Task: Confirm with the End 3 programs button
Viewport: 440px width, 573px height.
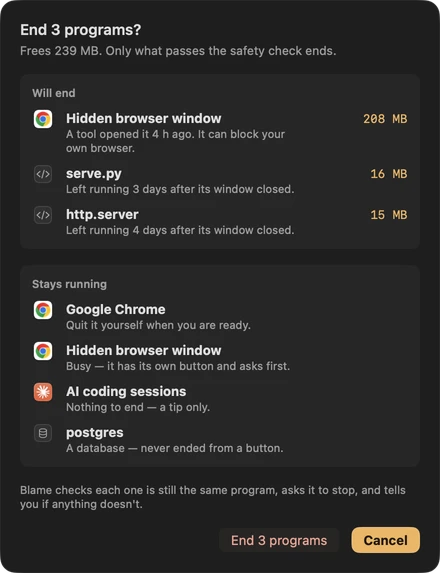Action: (x=279, y=540)
